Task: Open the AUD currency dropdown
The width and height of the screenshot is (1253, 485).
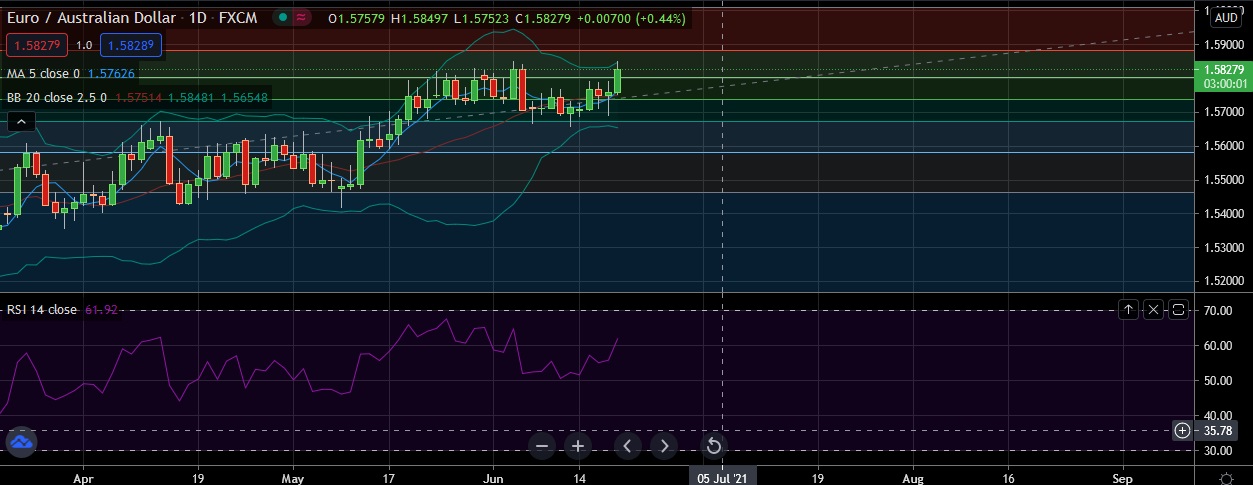Action: [x=1226, y=17]
